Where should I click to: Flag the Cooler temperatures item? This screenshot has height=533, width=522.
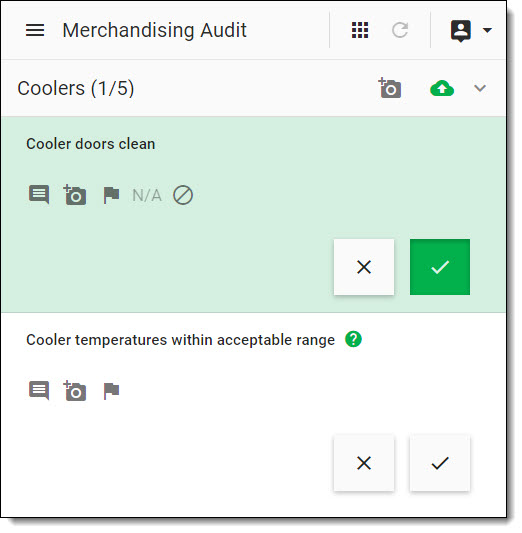pyautogui.click(x=111, y=391)
